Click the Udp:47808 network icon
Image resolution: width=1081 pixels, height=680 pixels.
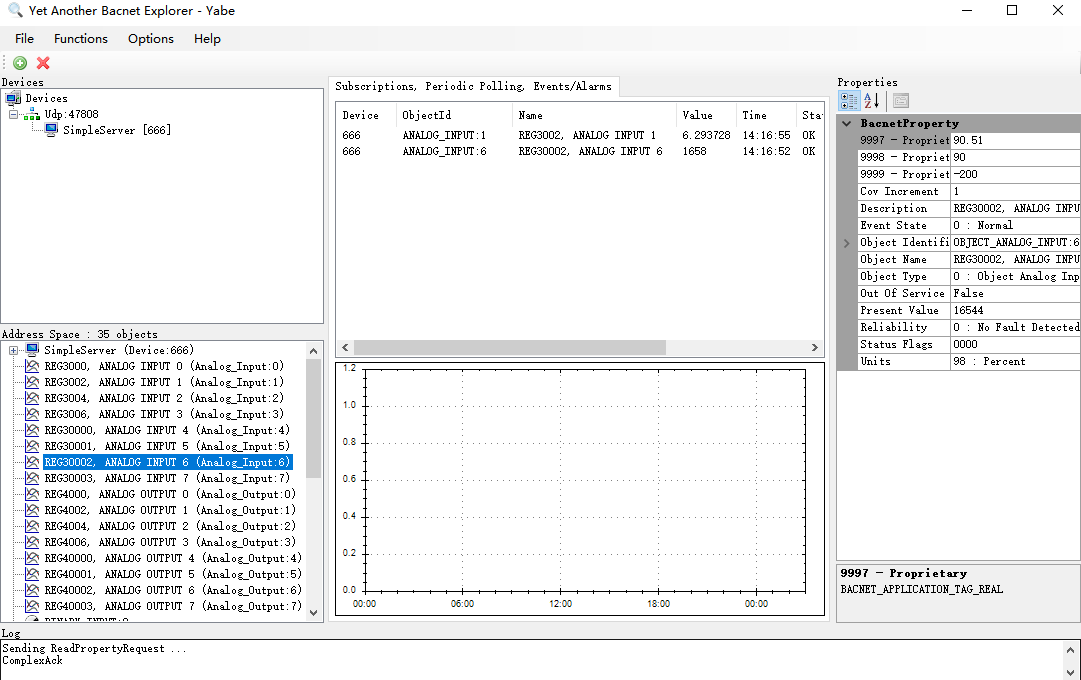coord(32,114)
